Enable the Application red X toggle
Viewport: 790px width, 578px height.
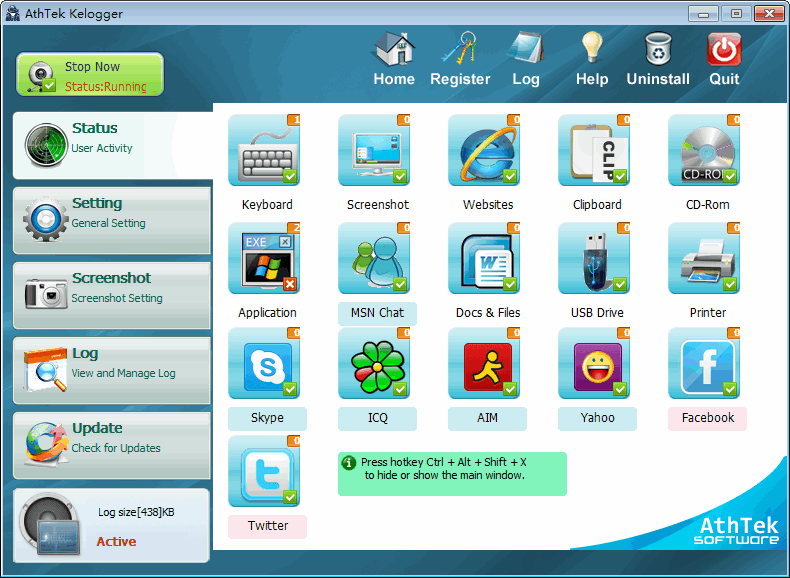[290, 284]
